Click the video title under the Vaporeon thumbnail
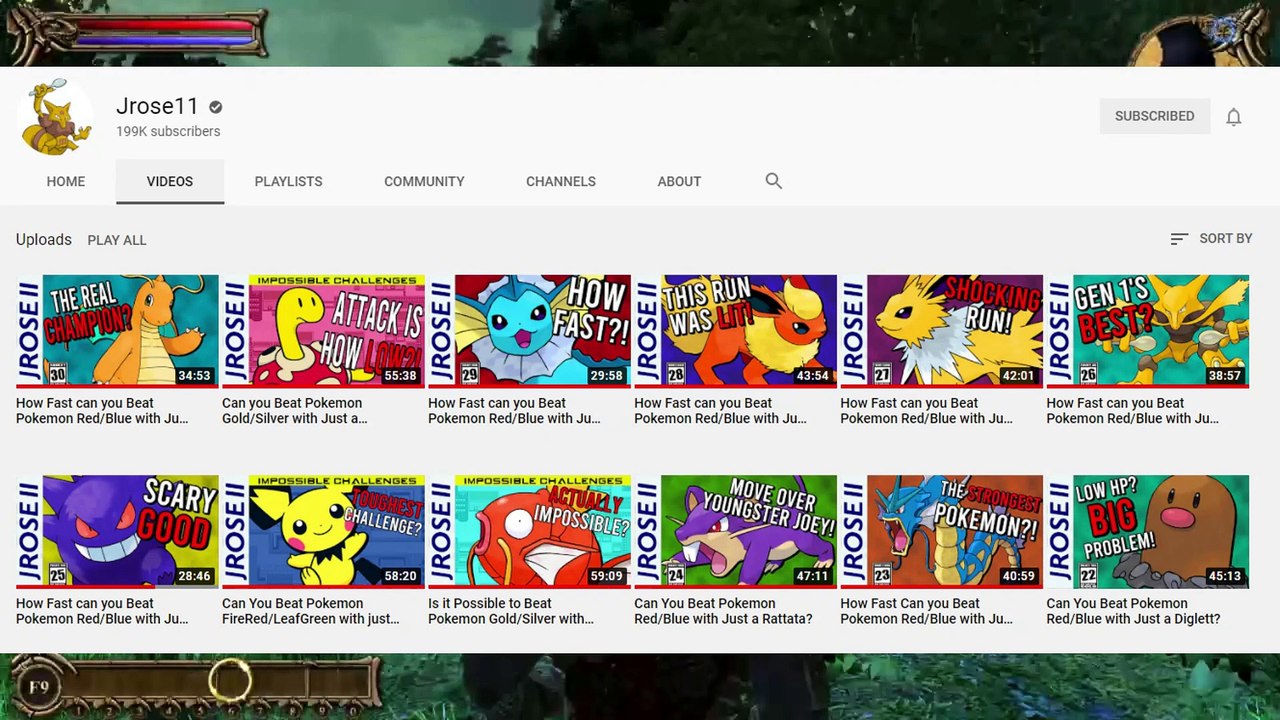Viewport: 1280px width, 720px height. (514, 411)
